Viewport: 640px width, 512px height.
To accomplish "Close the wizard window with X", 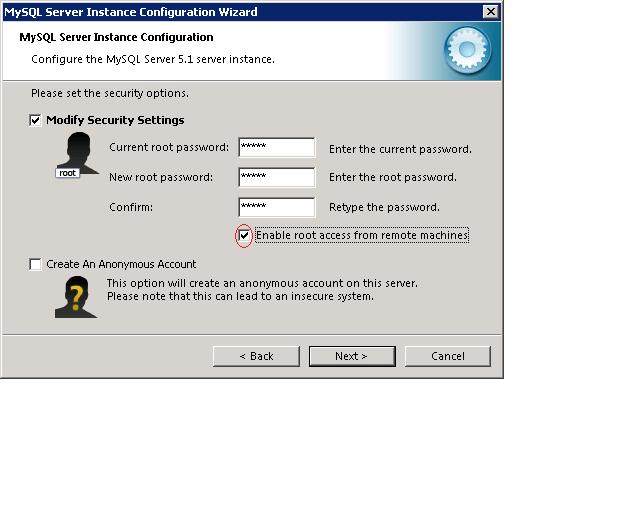I will 491,11.
